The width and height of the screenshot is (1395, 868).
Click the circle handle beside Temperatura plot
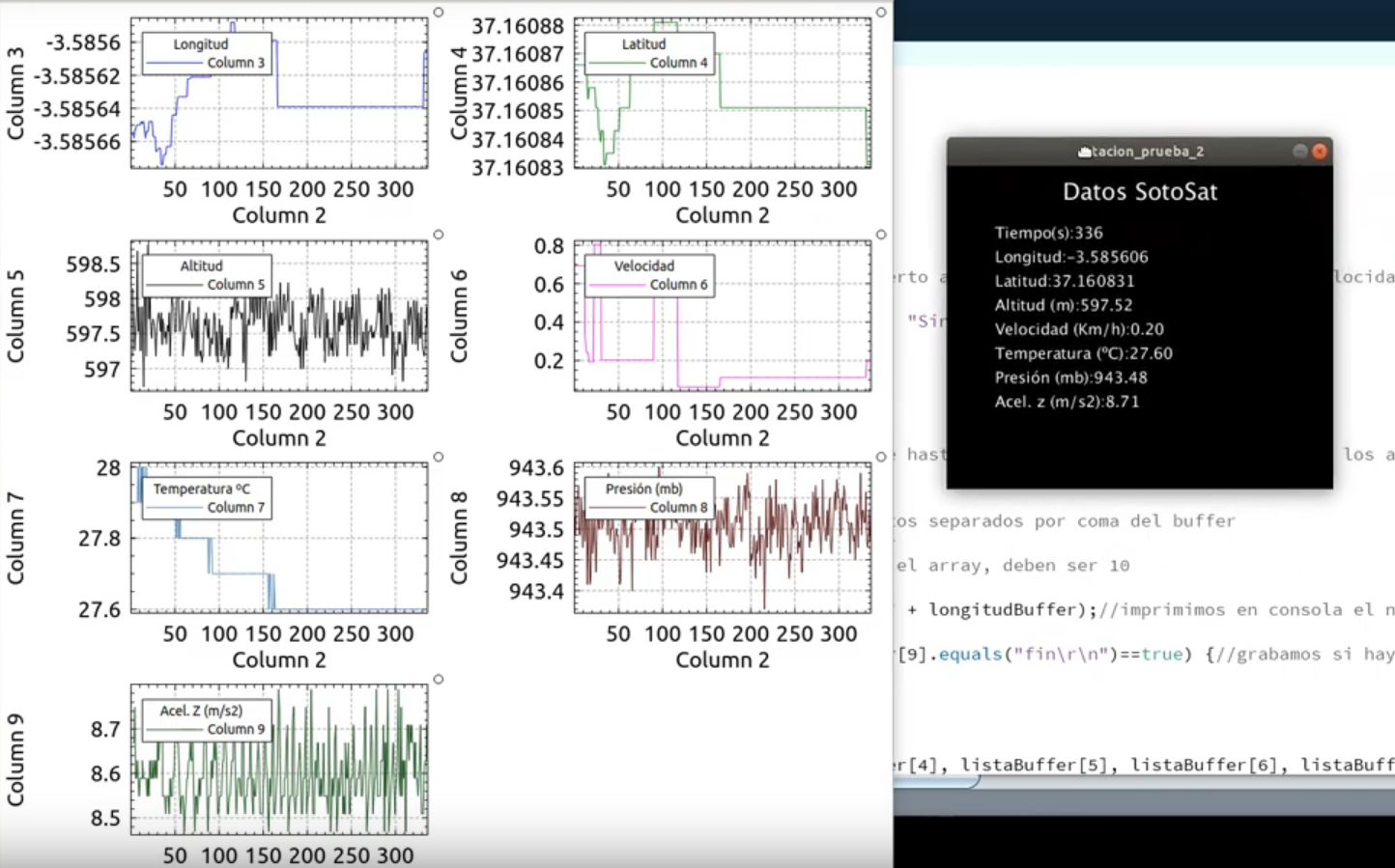coord(438,457)
